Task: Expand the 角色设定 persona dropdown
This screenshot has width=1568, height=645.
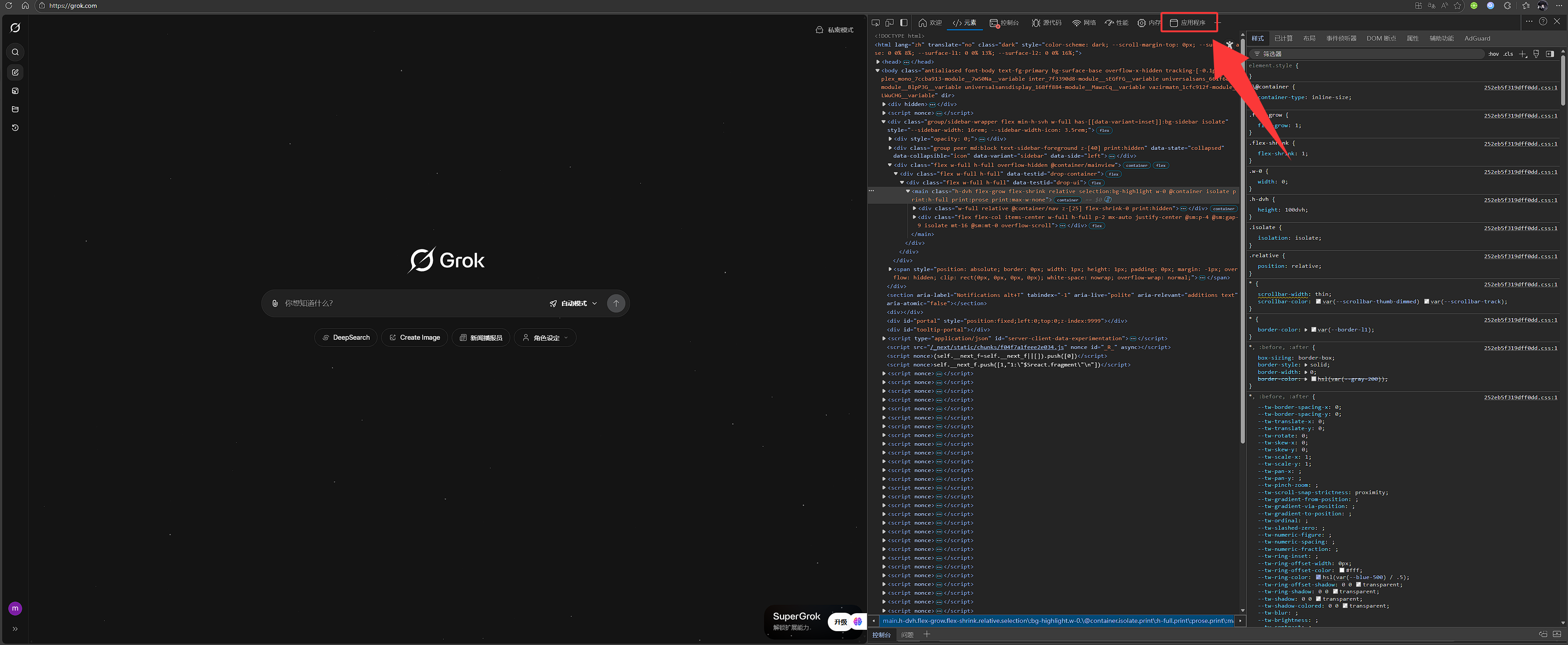Action: pos(545,338)
